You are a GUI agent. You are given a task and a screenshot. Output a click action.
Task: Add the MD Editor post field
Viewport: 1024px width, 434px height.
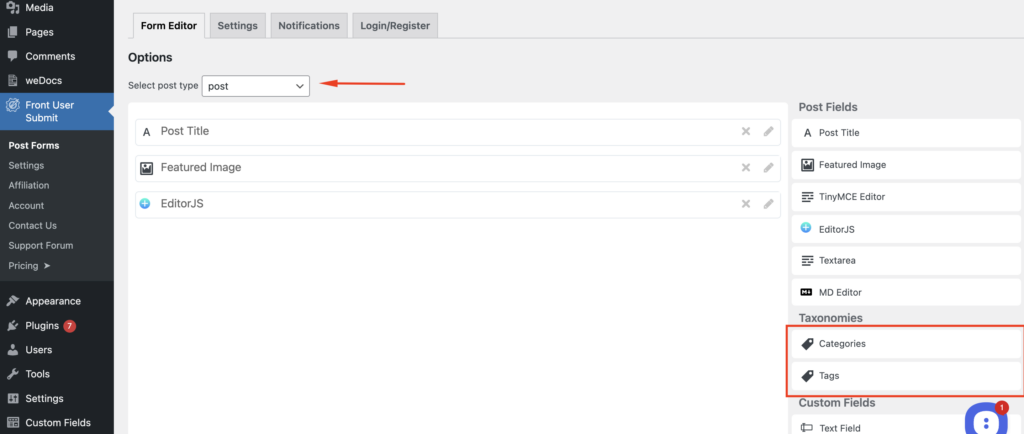(906, 292)
